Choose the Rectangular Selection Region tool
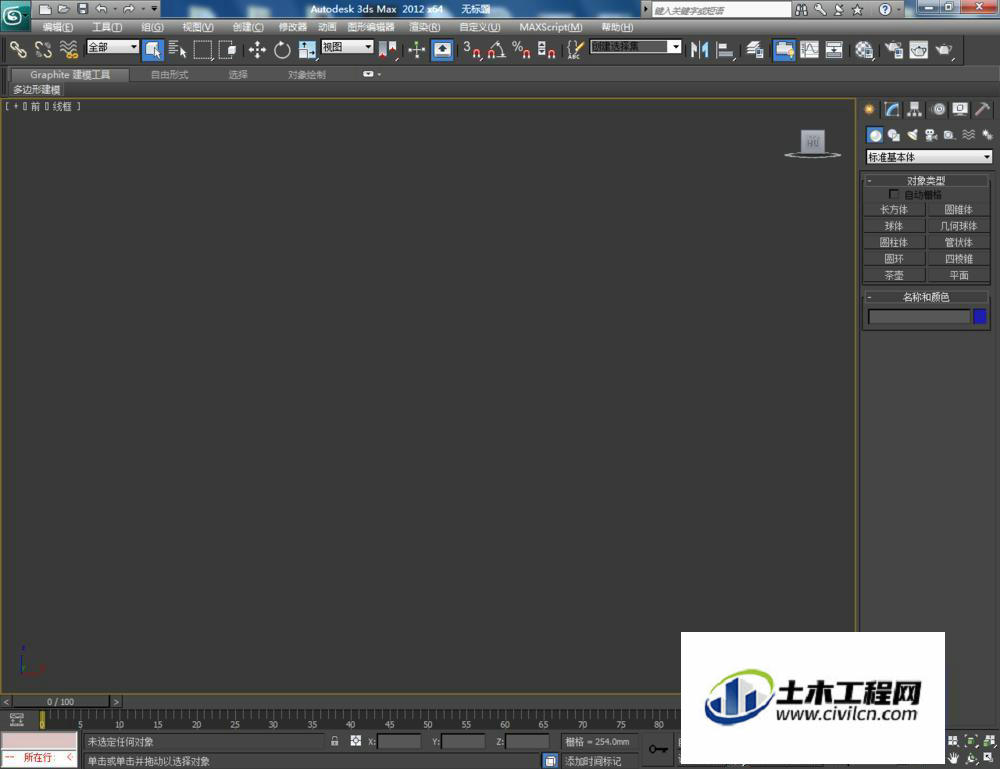 202,49
